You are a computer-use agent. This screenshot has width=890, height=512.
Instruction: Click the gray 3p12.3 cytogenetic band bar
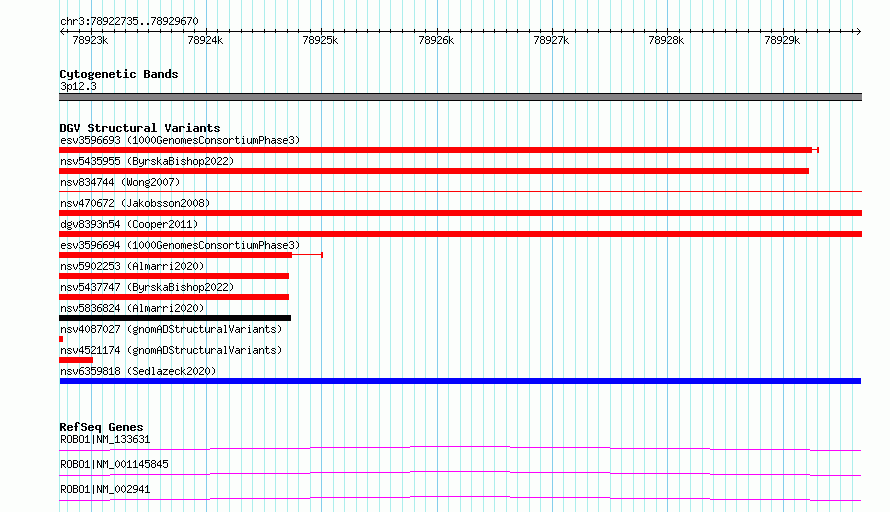(460, 97)
